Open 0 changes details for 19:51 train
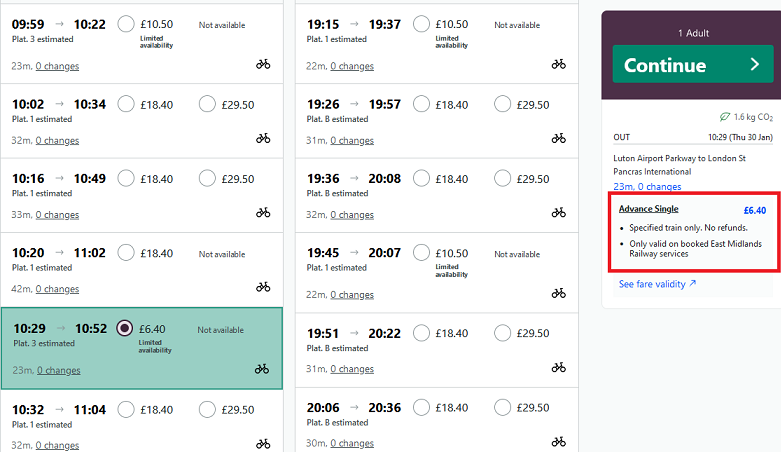 [352, 369]
